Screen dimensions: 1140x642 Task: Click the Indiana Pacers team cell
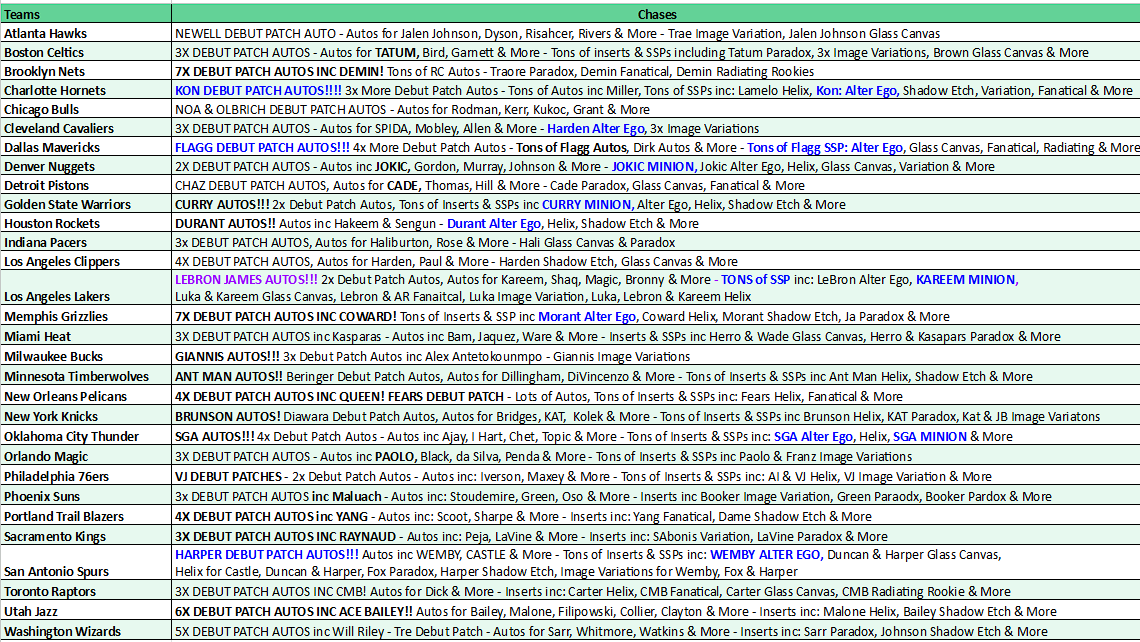[86, 241]
